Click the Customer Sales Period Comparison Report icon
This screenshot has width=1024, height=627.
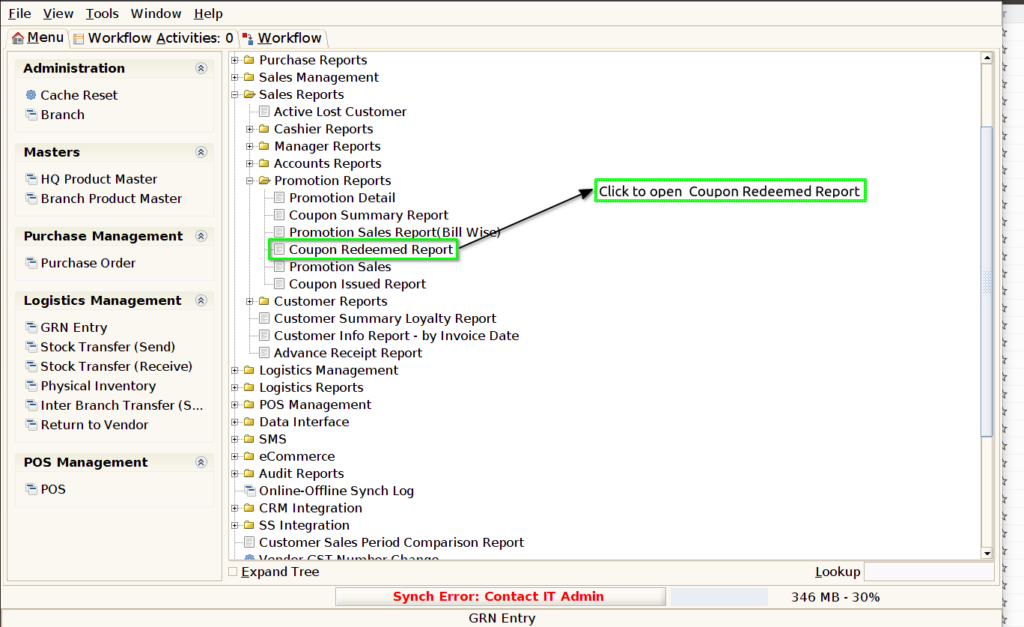tap(249, 542)
